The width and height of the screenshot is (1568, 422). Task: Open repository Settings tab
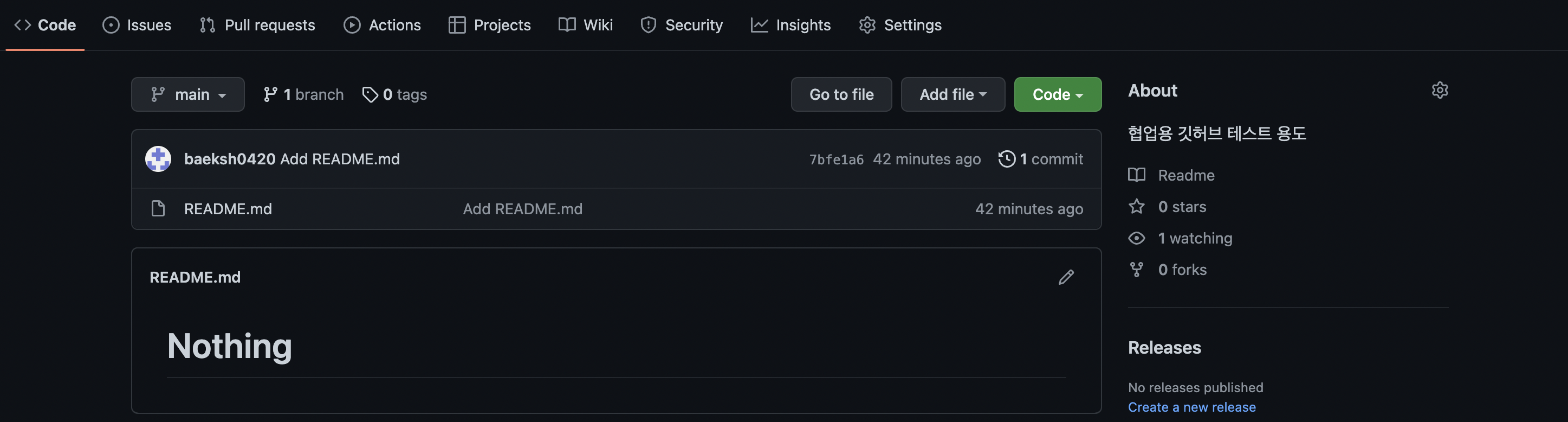click(x=900, y=25)
